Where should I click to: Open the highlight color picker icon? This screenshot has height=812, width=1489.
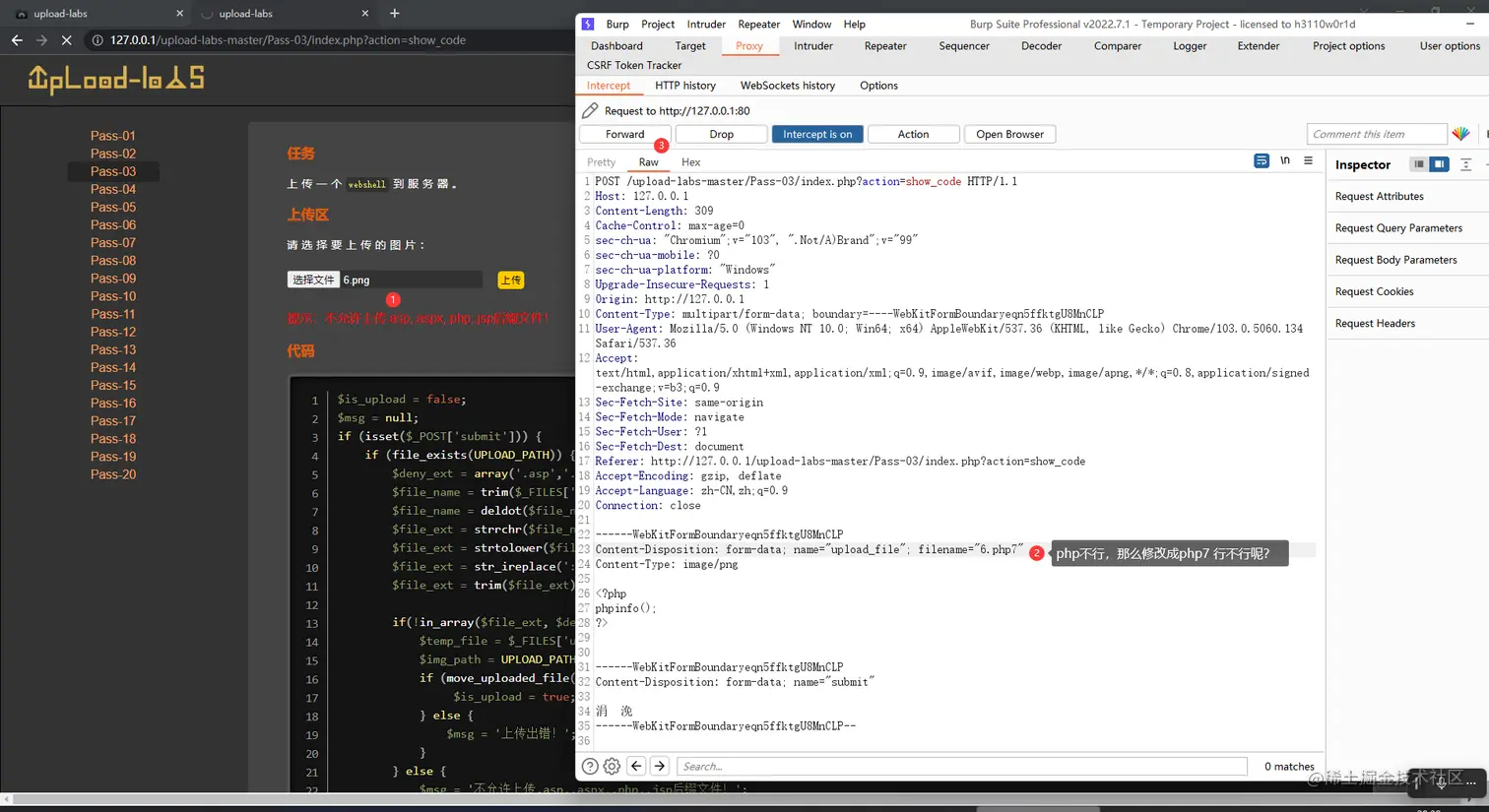coord(1460,134)
